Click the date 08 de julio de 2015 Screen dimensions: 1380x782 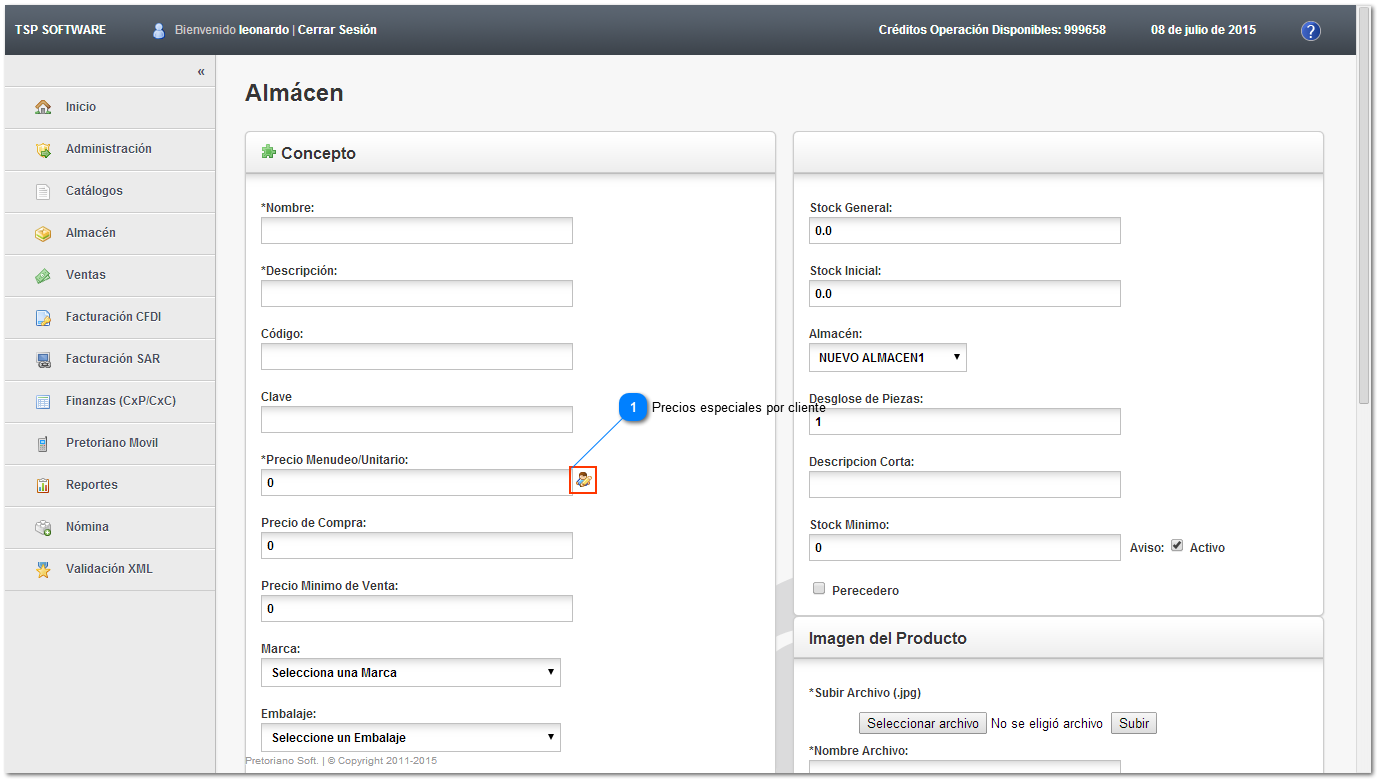click(x=1203, y=30)
